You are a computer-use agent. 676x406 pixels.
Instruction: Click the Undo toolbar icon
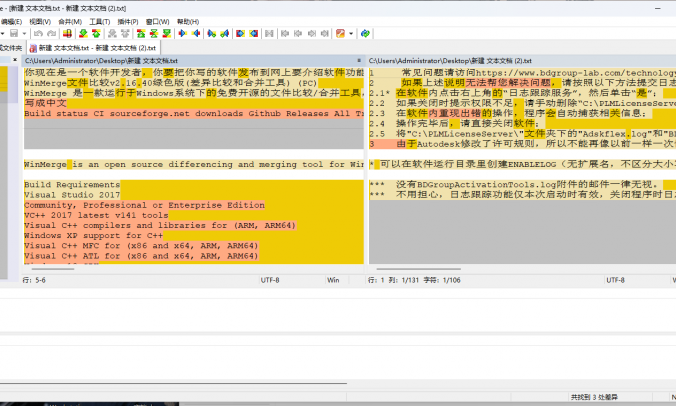point(38,33)
